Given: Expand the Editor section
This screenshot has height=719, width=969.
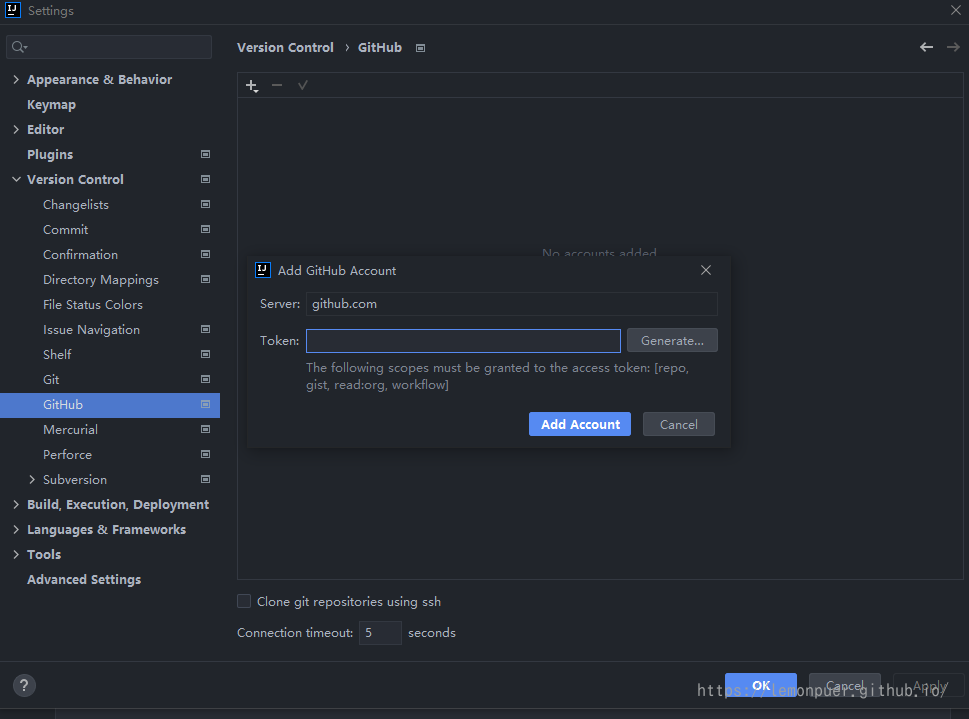Looking at the screenshot, I should (x=16, y=129).
